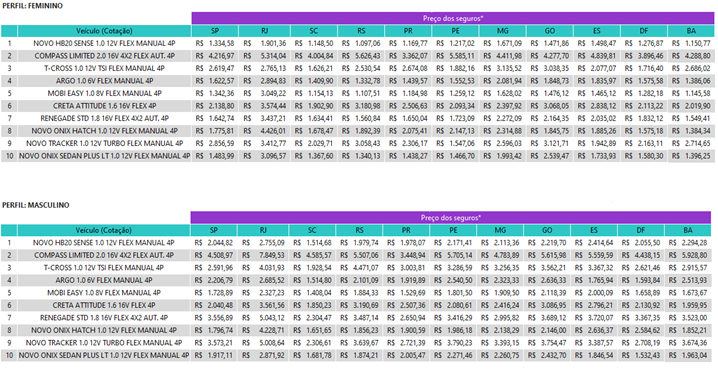Image resolution: width=718 pixels, height=377 pixels.
Task: Click Veículo (Cotação) header in Feminino table
Action: 104,31
